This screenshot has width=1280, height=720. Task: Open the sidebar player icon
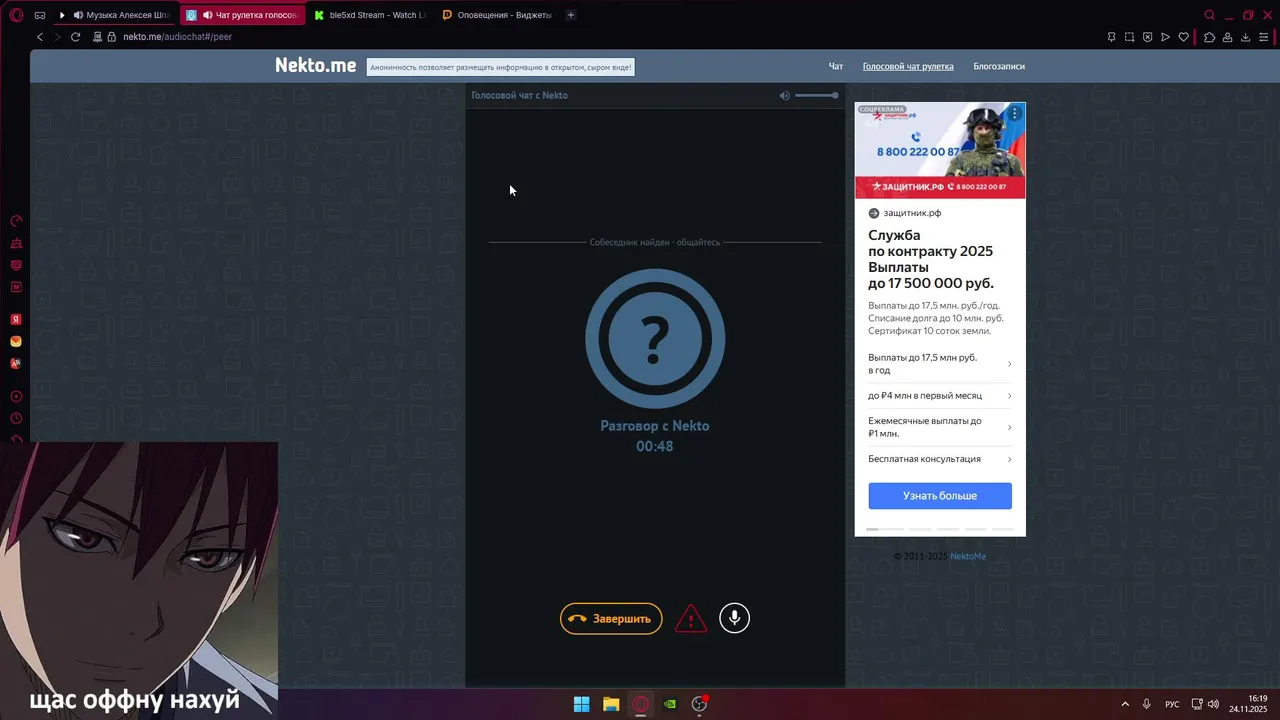[16, 397]
